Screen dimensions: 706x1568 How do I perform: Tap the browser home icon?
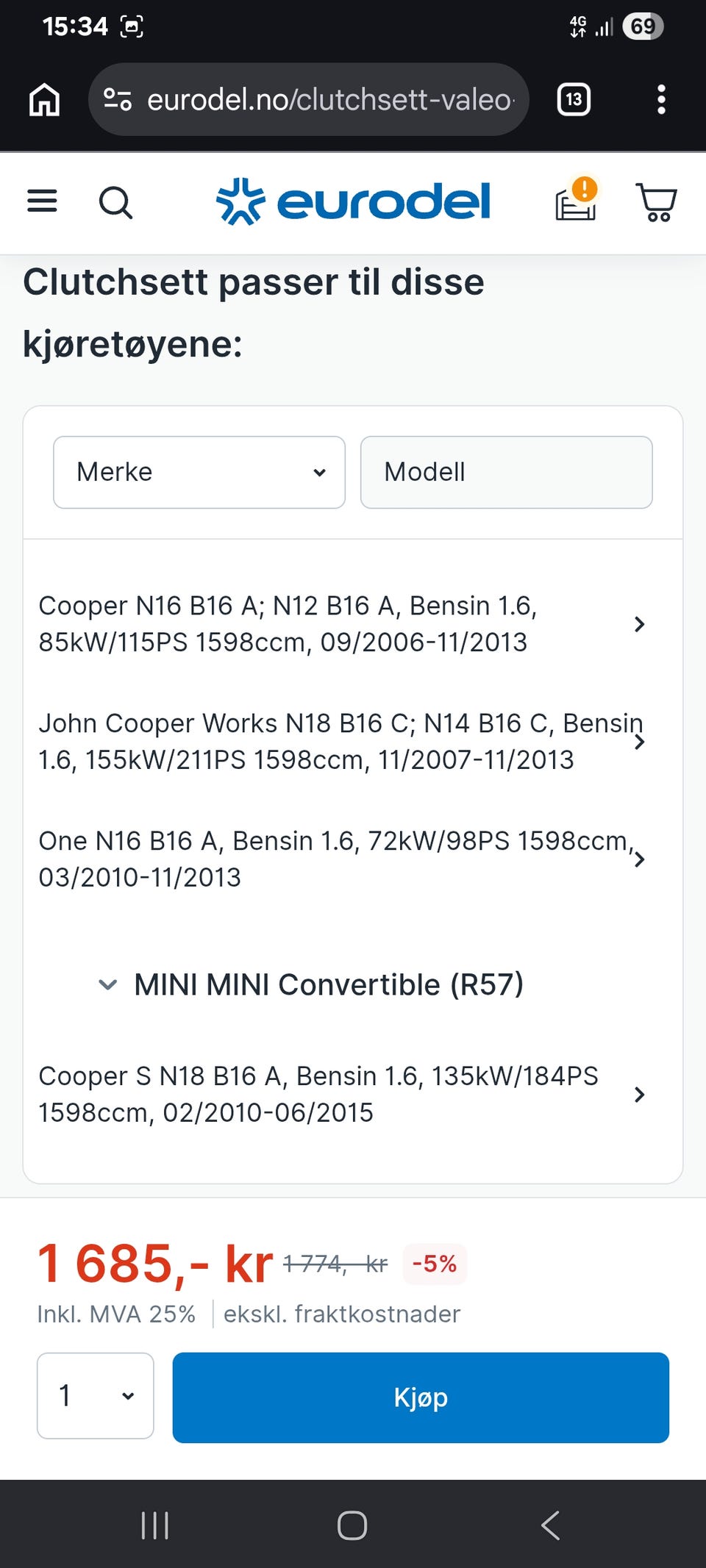pos(44,99)
